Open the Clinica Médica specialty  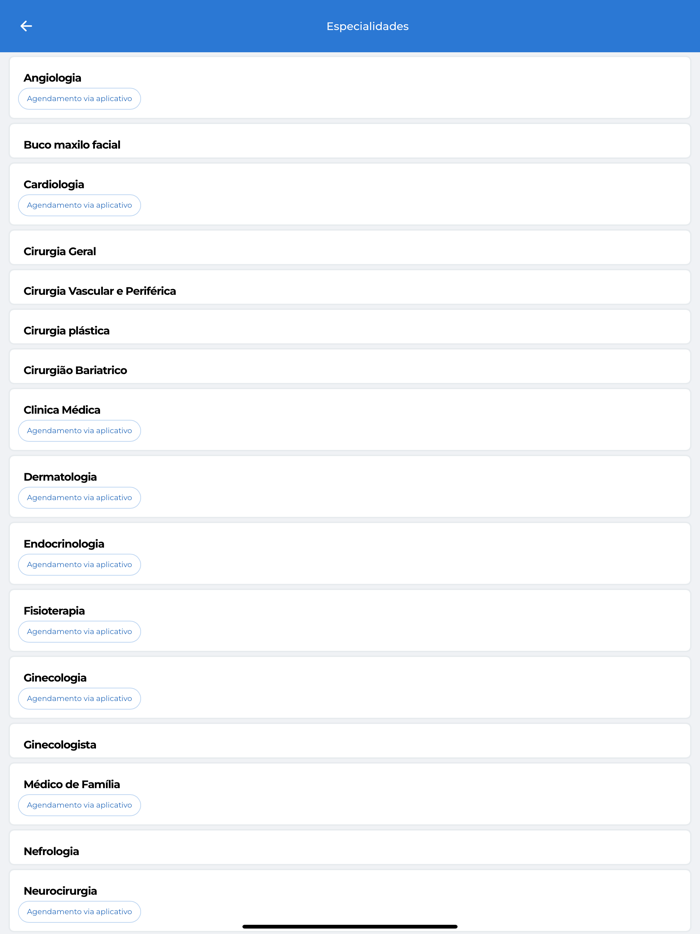click(x=62, y=410)
